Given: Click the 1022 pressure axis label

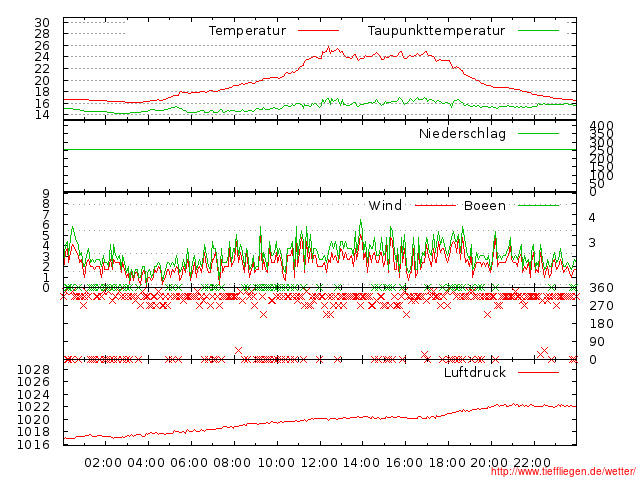Looking at the screenshot, I should pos(33,407).
